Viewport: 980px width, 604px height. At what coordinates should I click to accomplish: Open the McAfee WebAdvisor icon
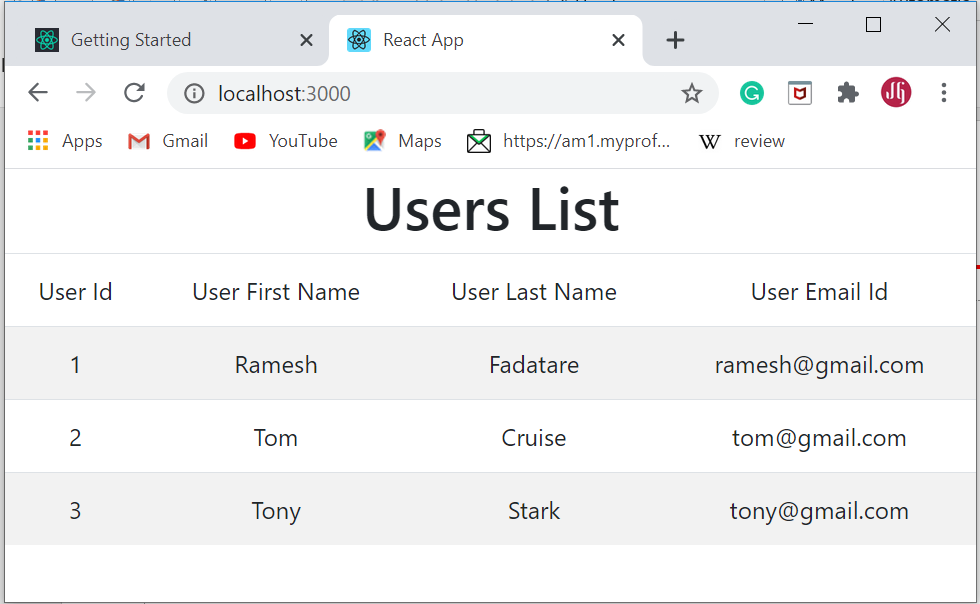pyautogui.click(x=800, y=92)
